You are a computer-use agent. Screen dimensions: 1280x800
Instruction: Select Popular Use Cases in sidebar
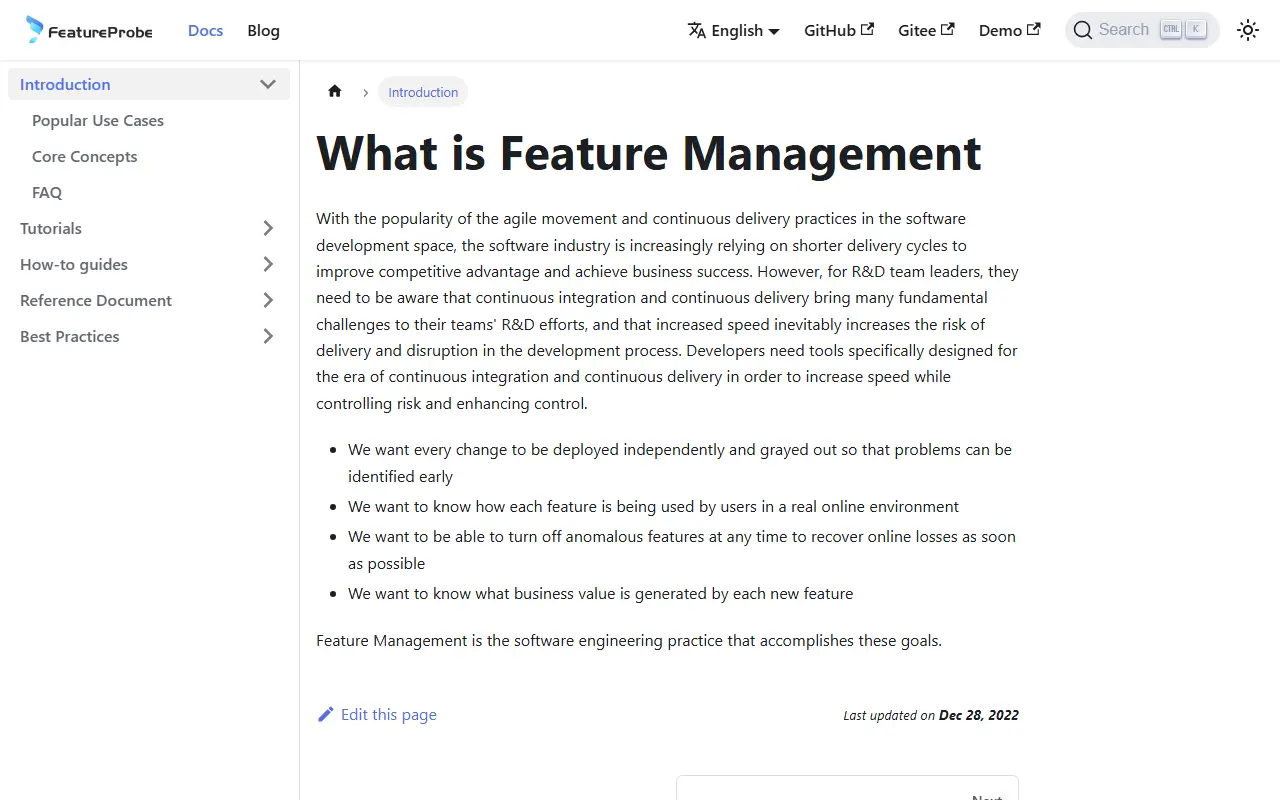[x=98, y=120]
